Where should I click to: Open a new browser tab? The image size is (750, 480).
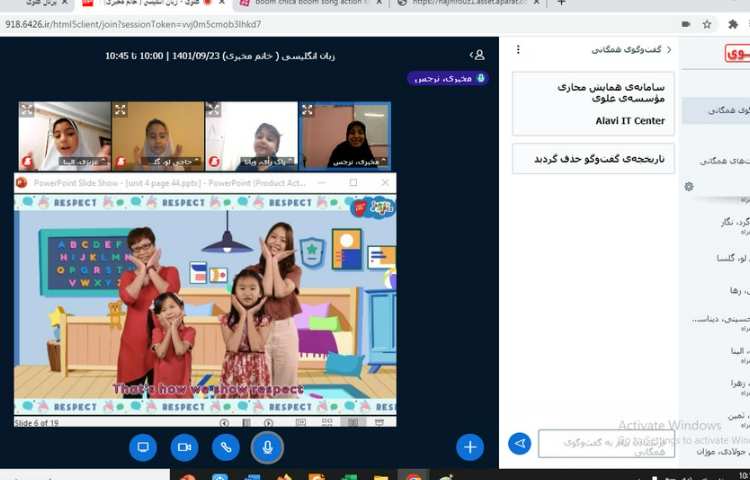561,3
